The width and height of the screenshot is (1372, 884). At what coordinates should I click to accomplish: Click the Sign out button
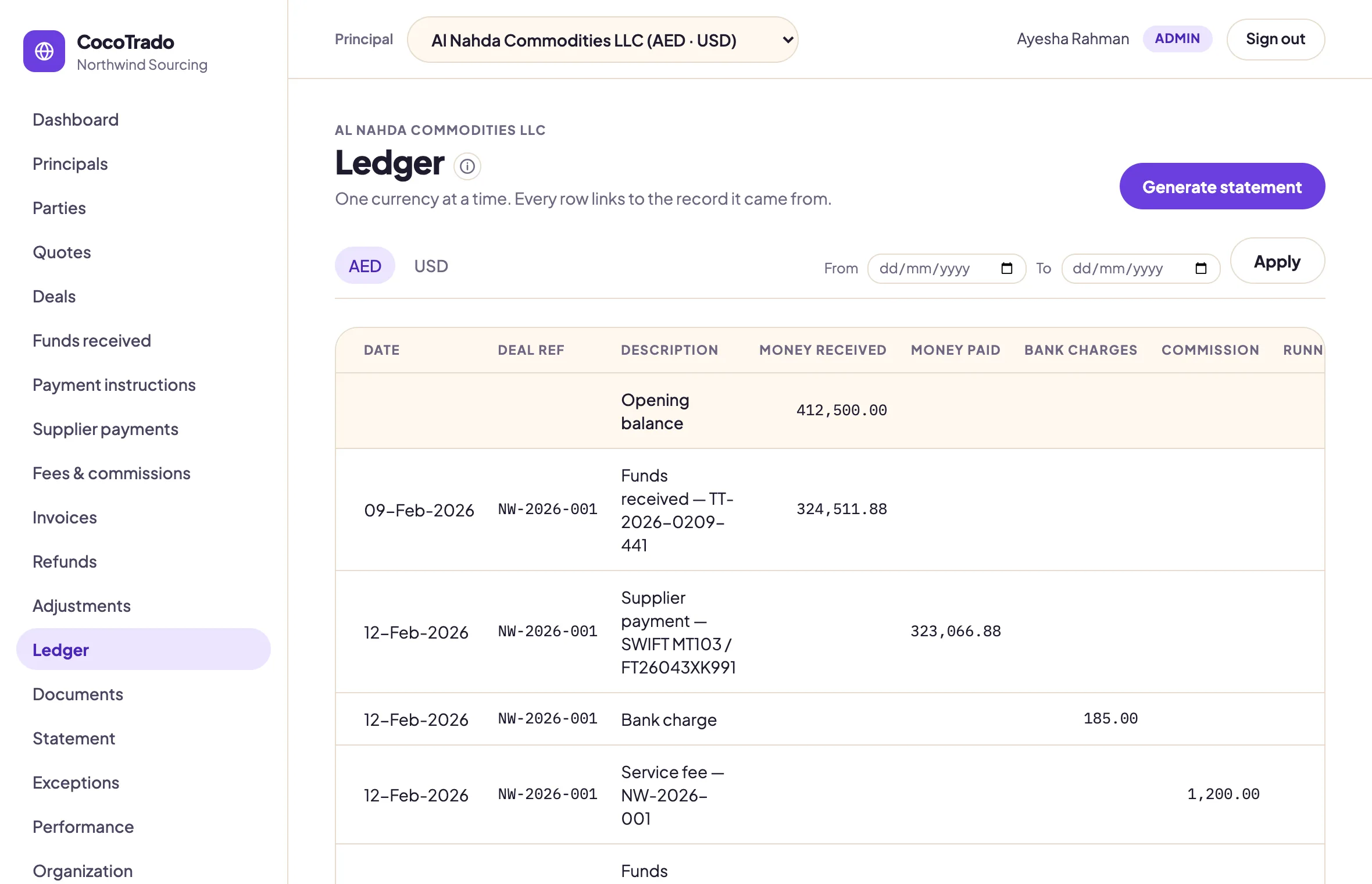1275,39
